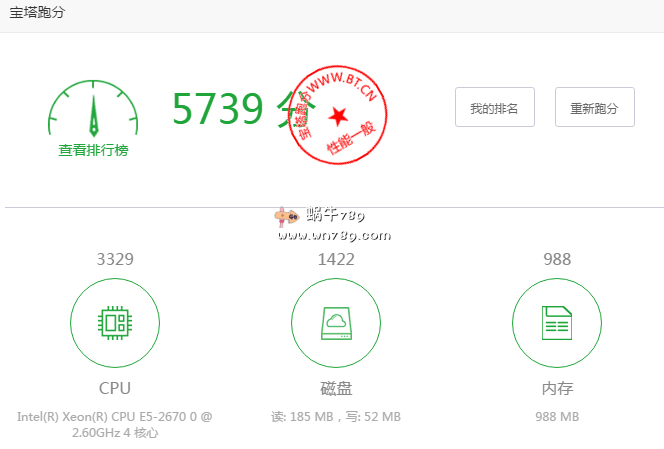Click the 宝塔跑分 title text
664x449 pixels.
coord(40,13)
